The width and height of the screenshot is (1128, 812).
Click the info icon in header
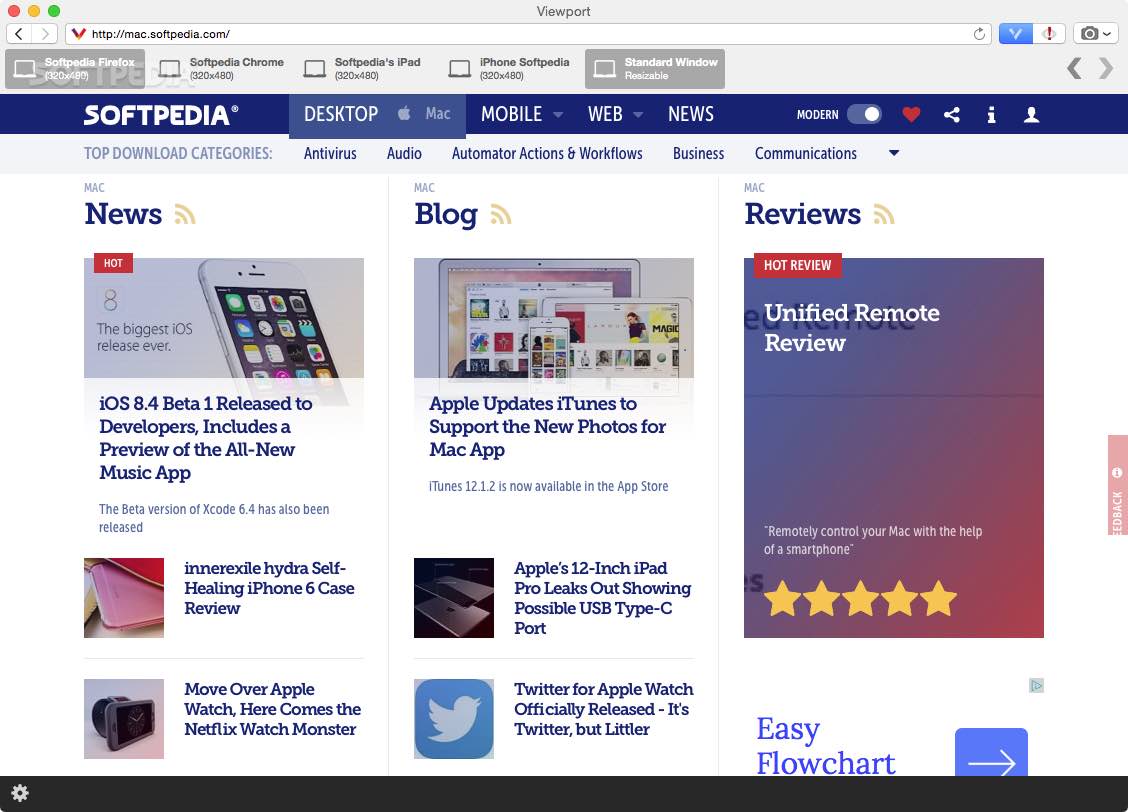pyautogui.click(x=991, y=114)
